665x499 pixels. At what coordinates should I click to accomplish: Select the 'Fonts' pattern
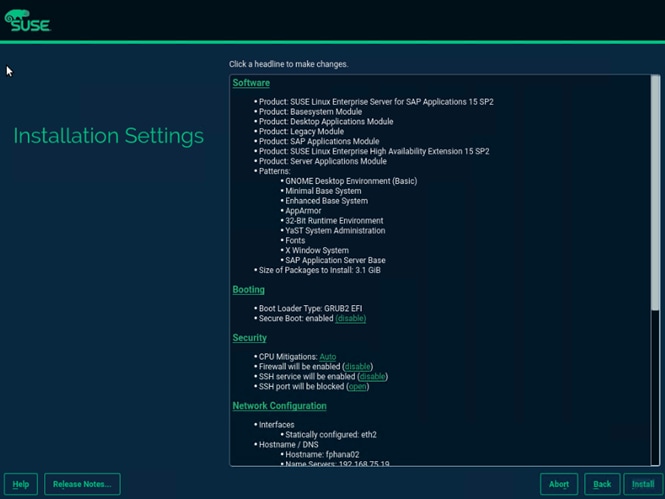click(x=295, y=240)
